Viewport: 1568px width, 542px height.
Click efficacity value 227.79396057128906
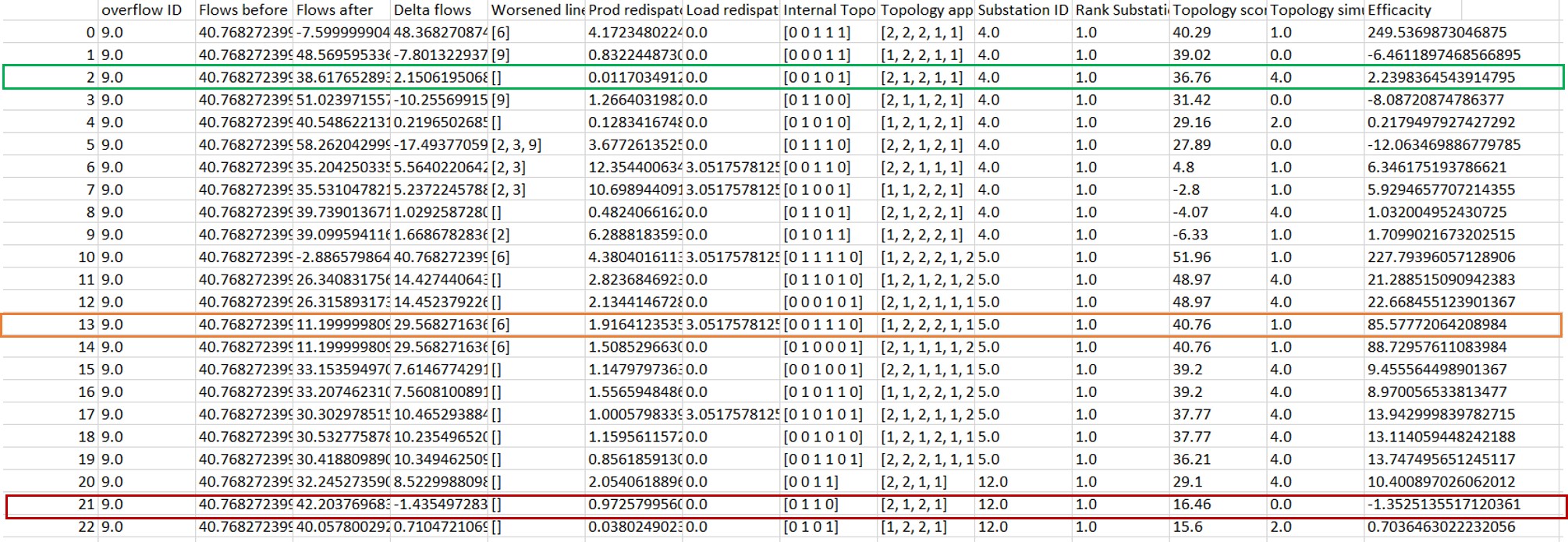(x=1441, y=257)
